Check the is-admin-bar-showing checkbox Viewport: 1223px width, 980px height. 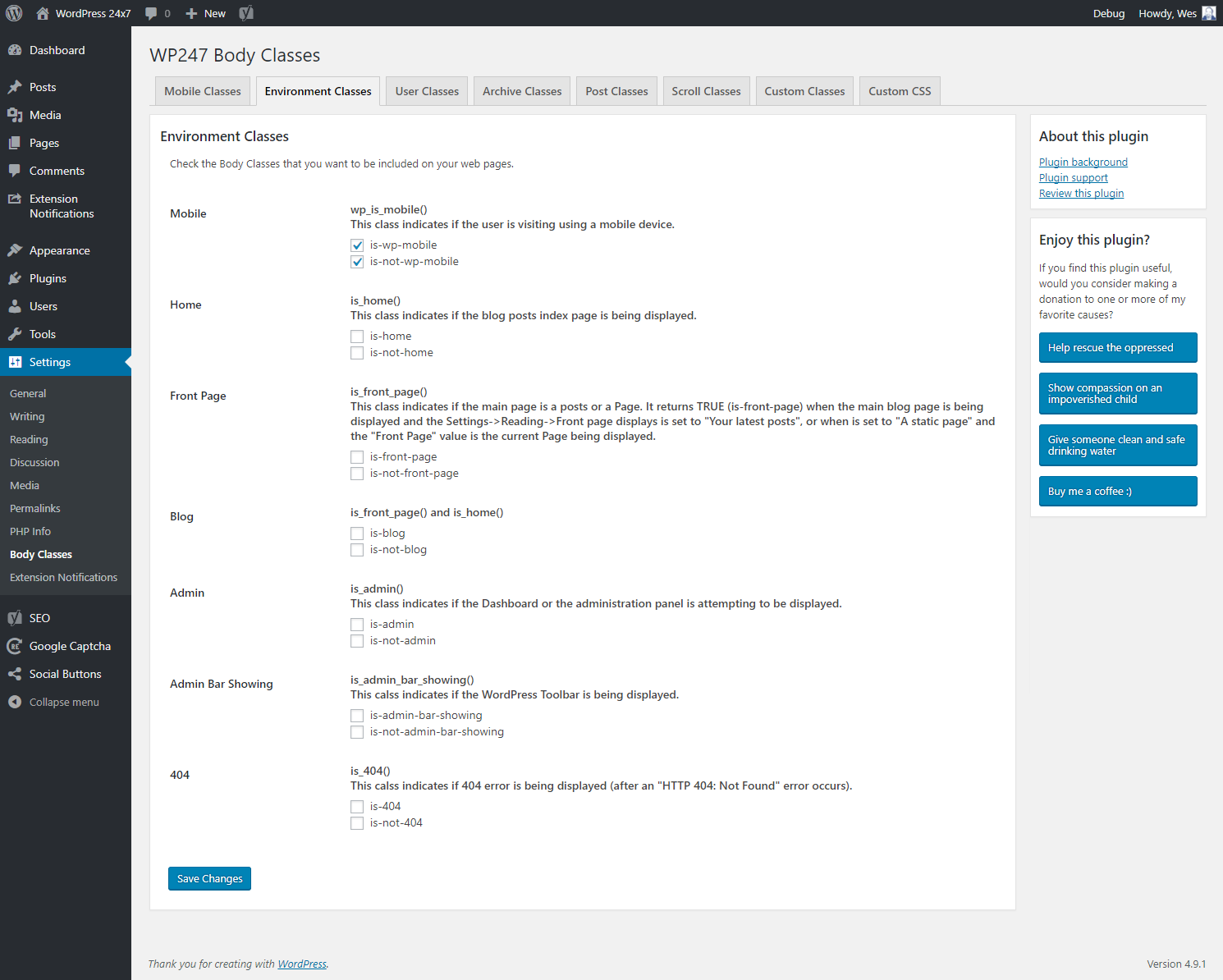coord(357,716)
